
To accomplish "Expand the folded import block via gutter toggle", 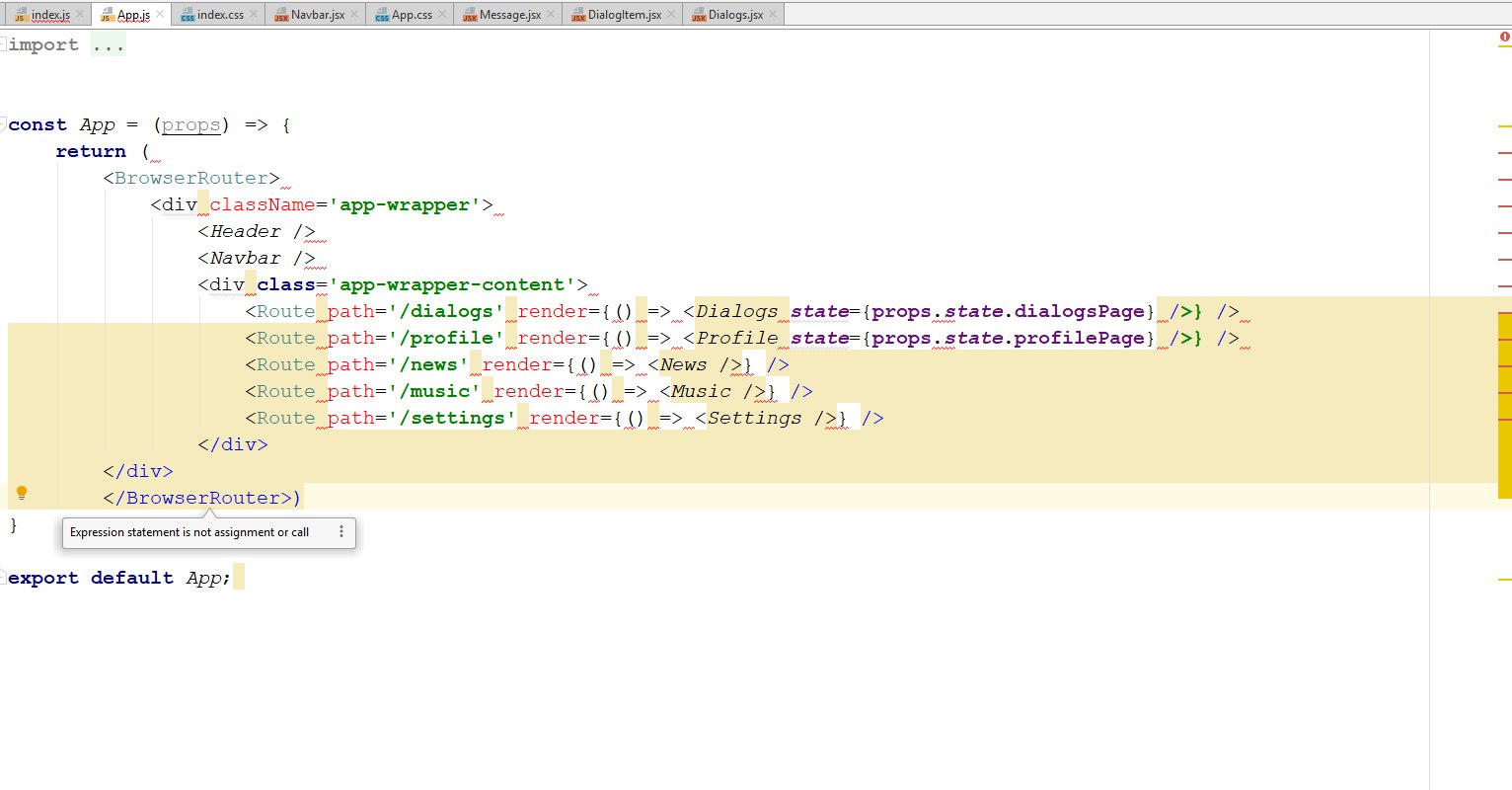I will pyautogui.click(x=4, y=44).
